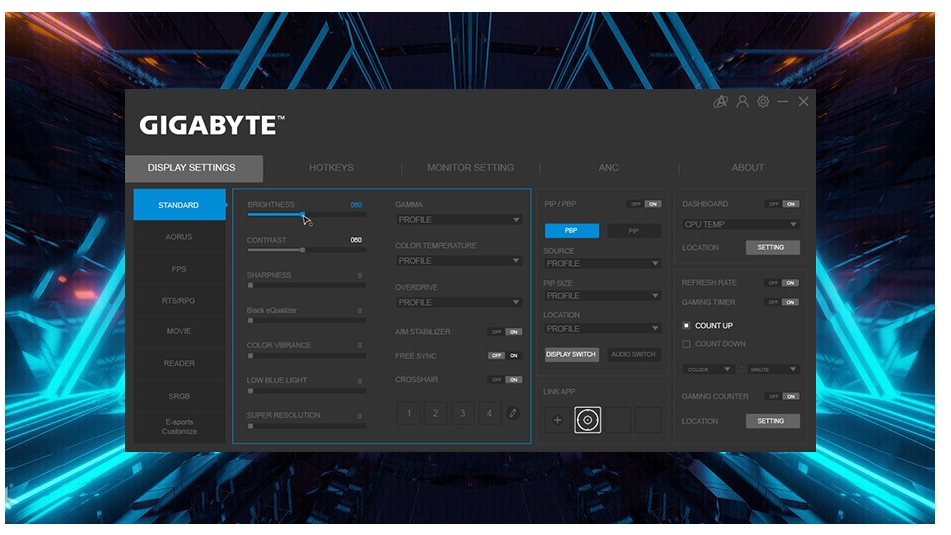Select the Movie picture mode

(x=179, y=331)
